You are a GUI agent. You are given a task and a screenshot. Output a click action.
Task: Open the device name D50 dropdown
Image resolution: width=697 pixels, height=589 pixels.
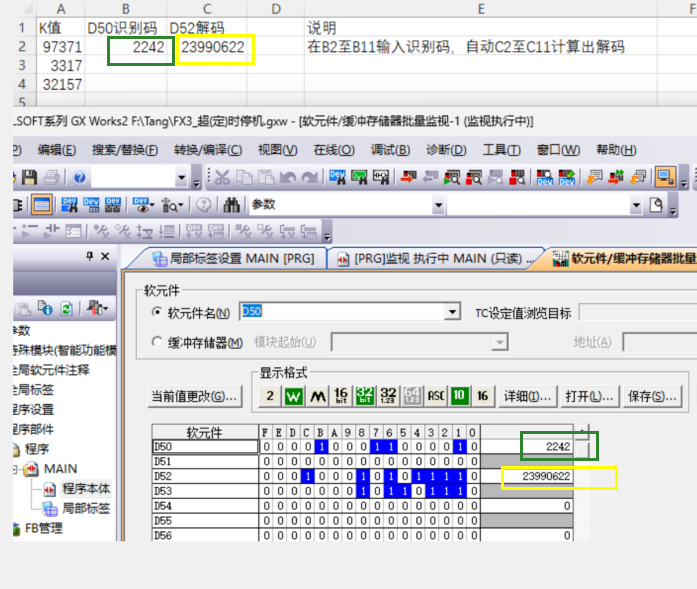(x=453, y=312)
